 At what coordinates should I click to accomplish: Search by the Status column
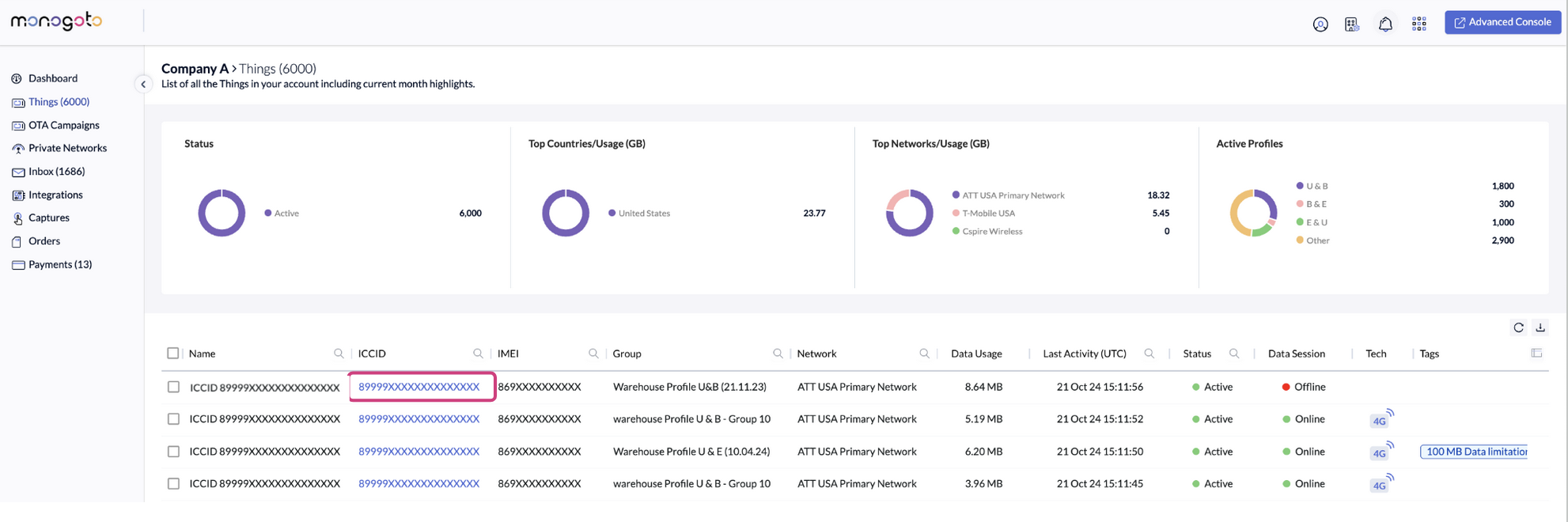[x=1233, y=354]
